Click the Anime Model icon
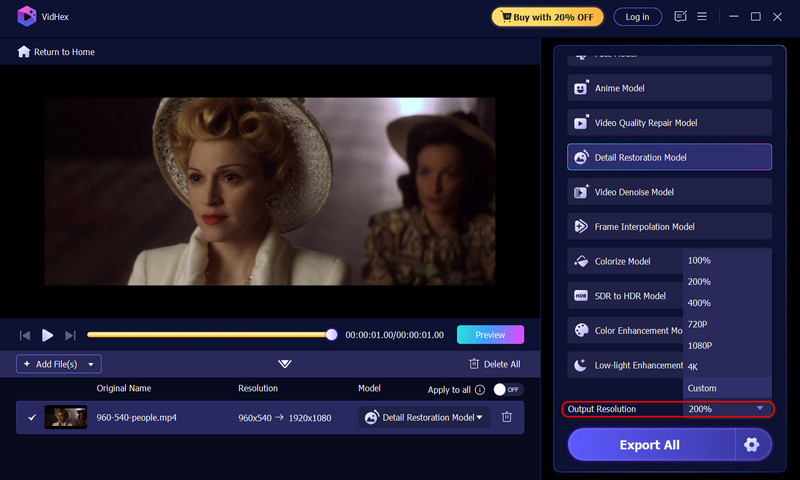The width and height of the screenshot is (800, 480). point(581,88)
